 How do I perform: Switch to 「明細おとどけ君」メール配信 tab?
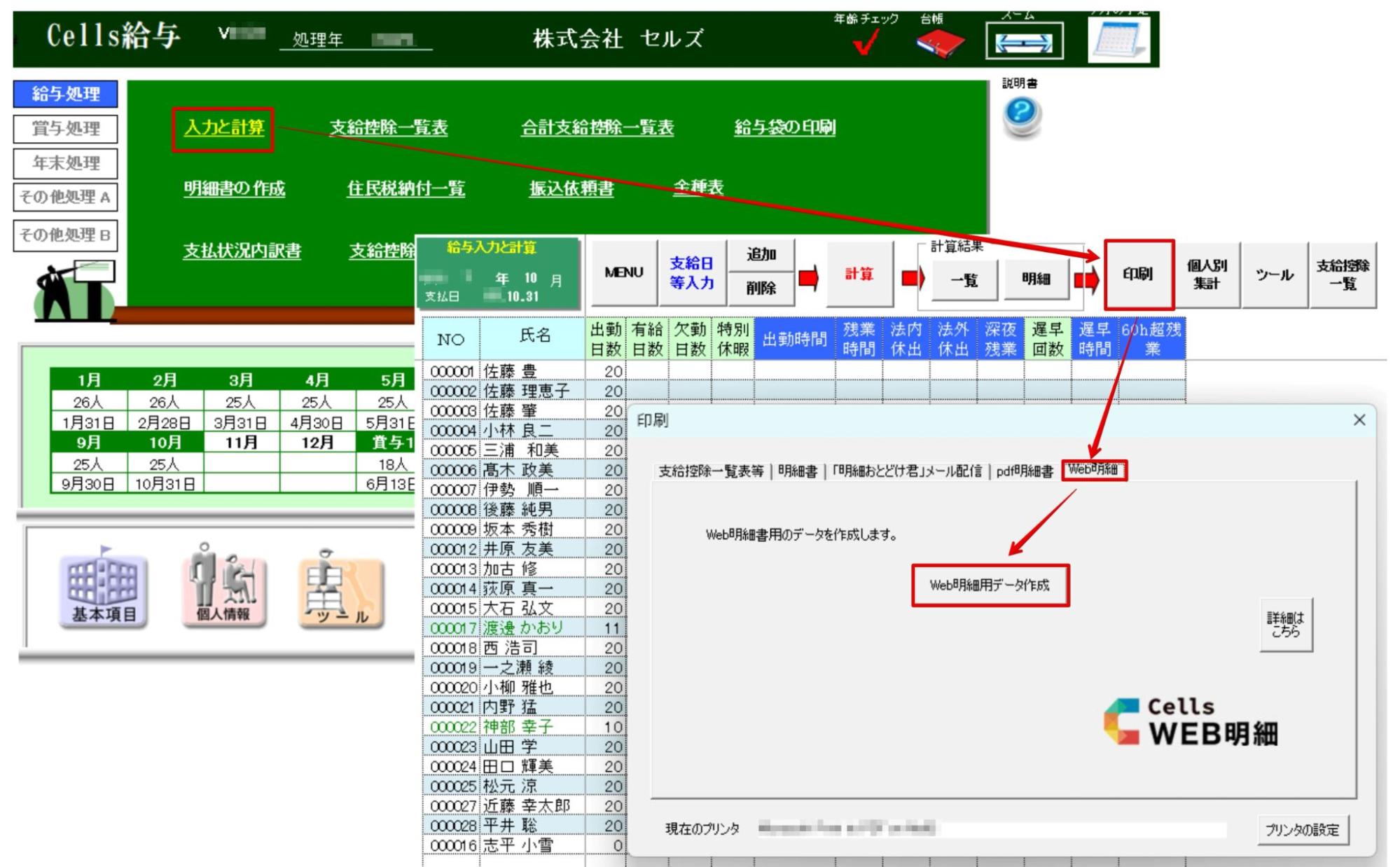907,472
